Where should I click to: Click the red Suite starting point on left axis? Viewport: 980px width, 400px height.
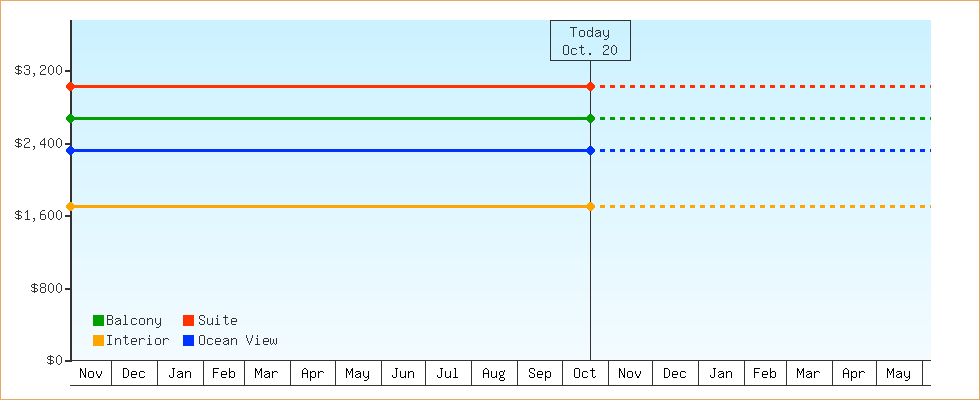point(70,87)
